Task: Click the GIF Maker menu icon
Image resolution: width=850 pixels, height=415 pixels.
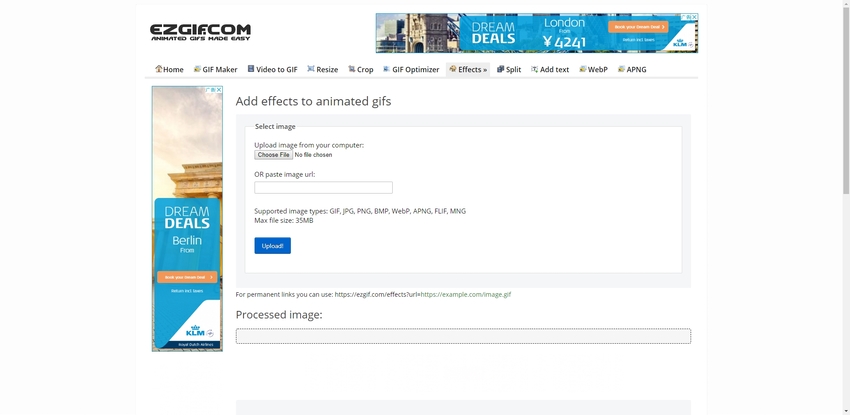Action: (198, 69)
